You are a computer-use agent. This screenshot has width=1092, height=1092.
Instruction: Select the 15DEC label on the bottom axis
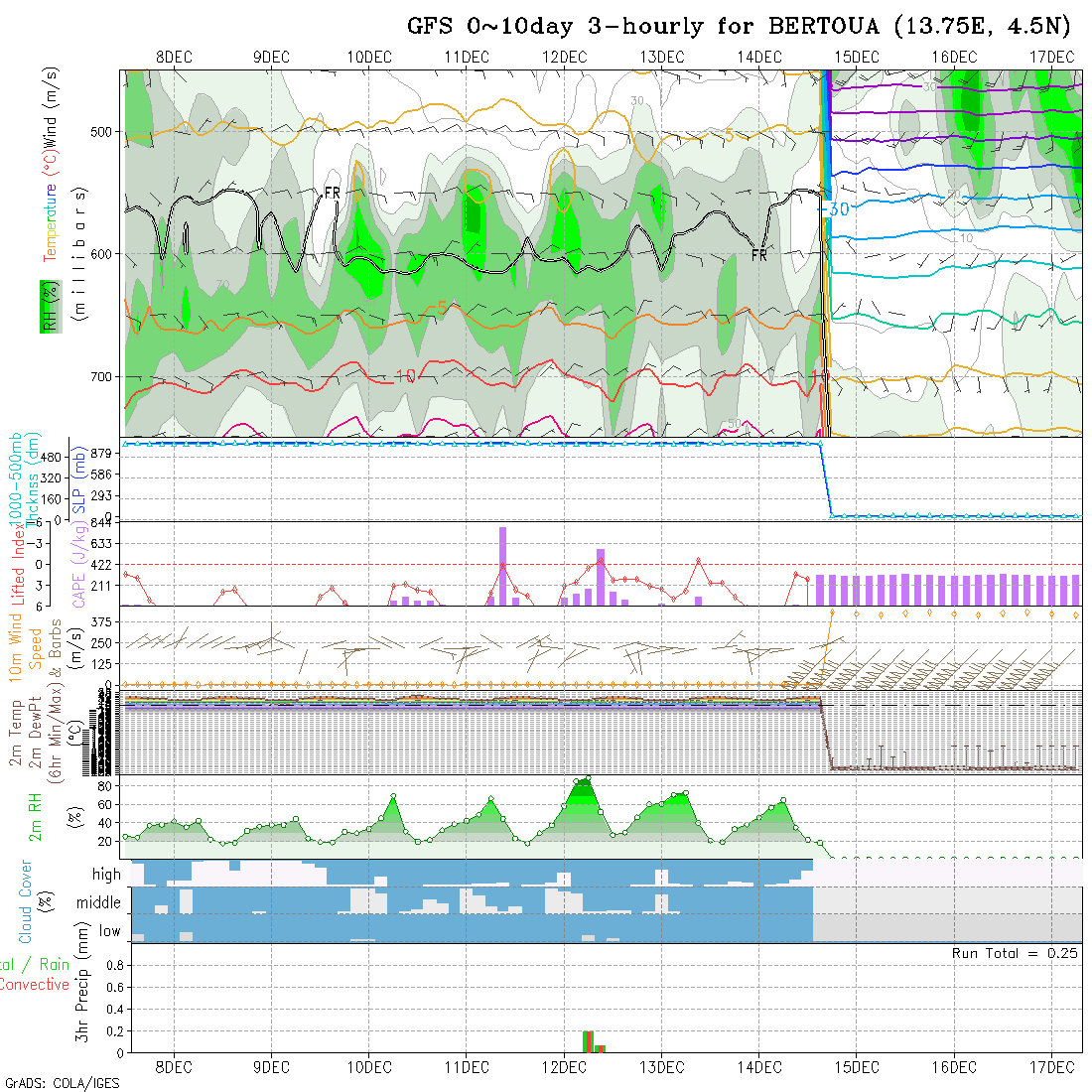pos(856,1067)
